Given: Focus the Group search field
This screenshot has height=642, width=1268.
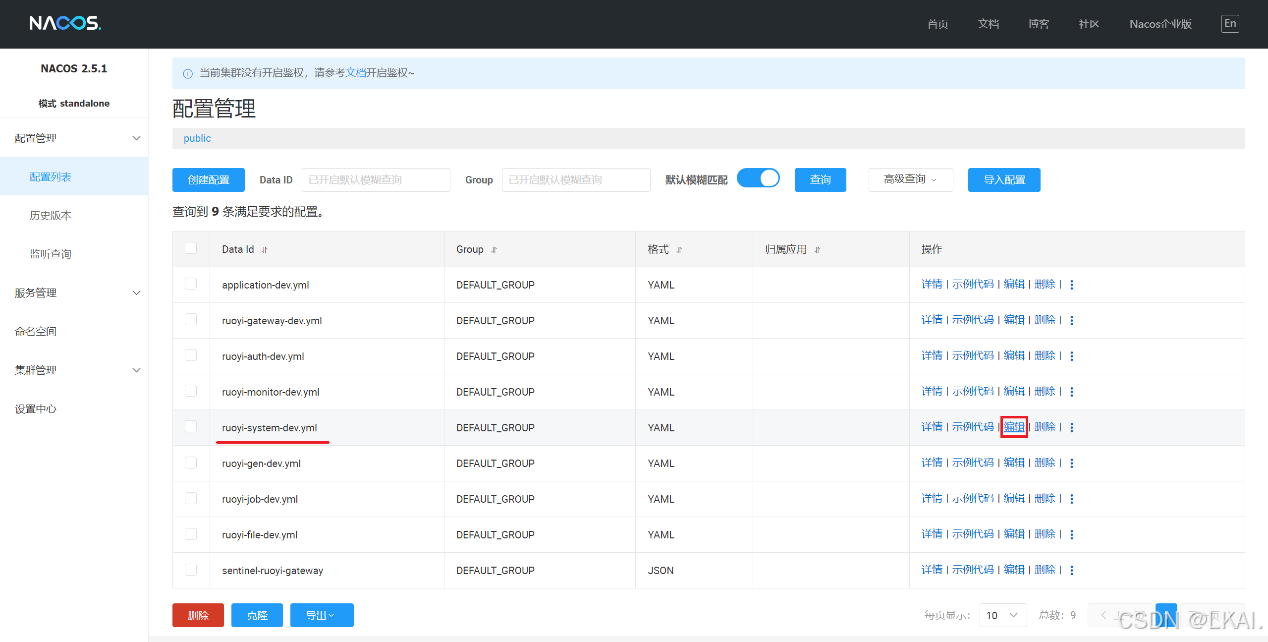Looking at the screenshot, I should pos(576,180).
